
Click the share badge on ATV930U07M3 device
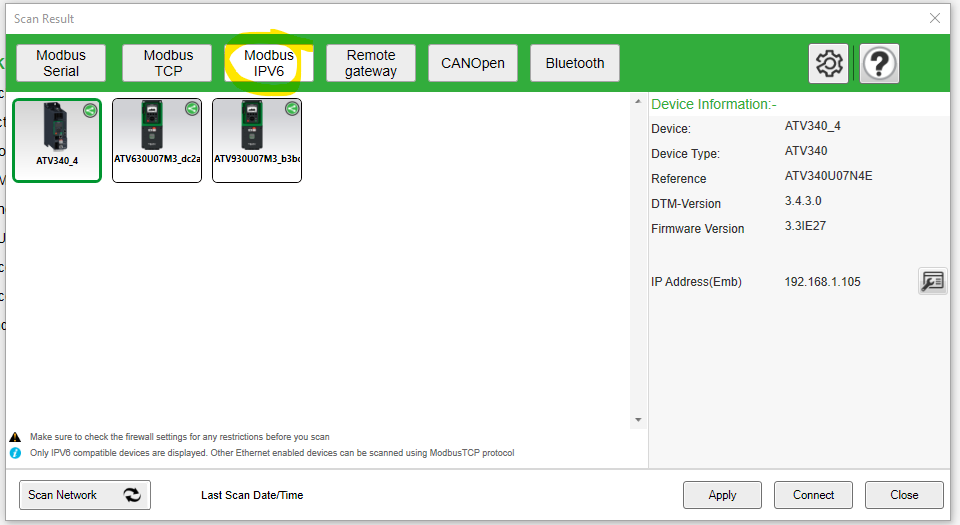click(x=292, y=109)
